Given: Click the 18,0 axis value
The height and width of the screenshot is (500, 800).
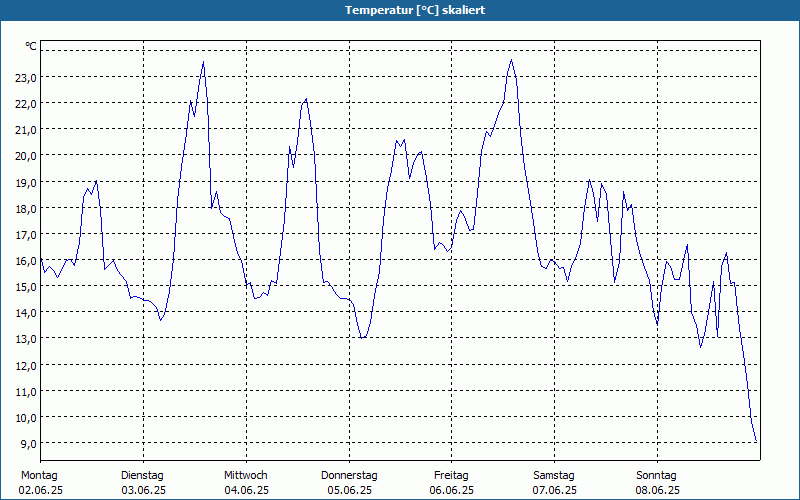Looking at the screenshot, I should (x=26, y=208).
